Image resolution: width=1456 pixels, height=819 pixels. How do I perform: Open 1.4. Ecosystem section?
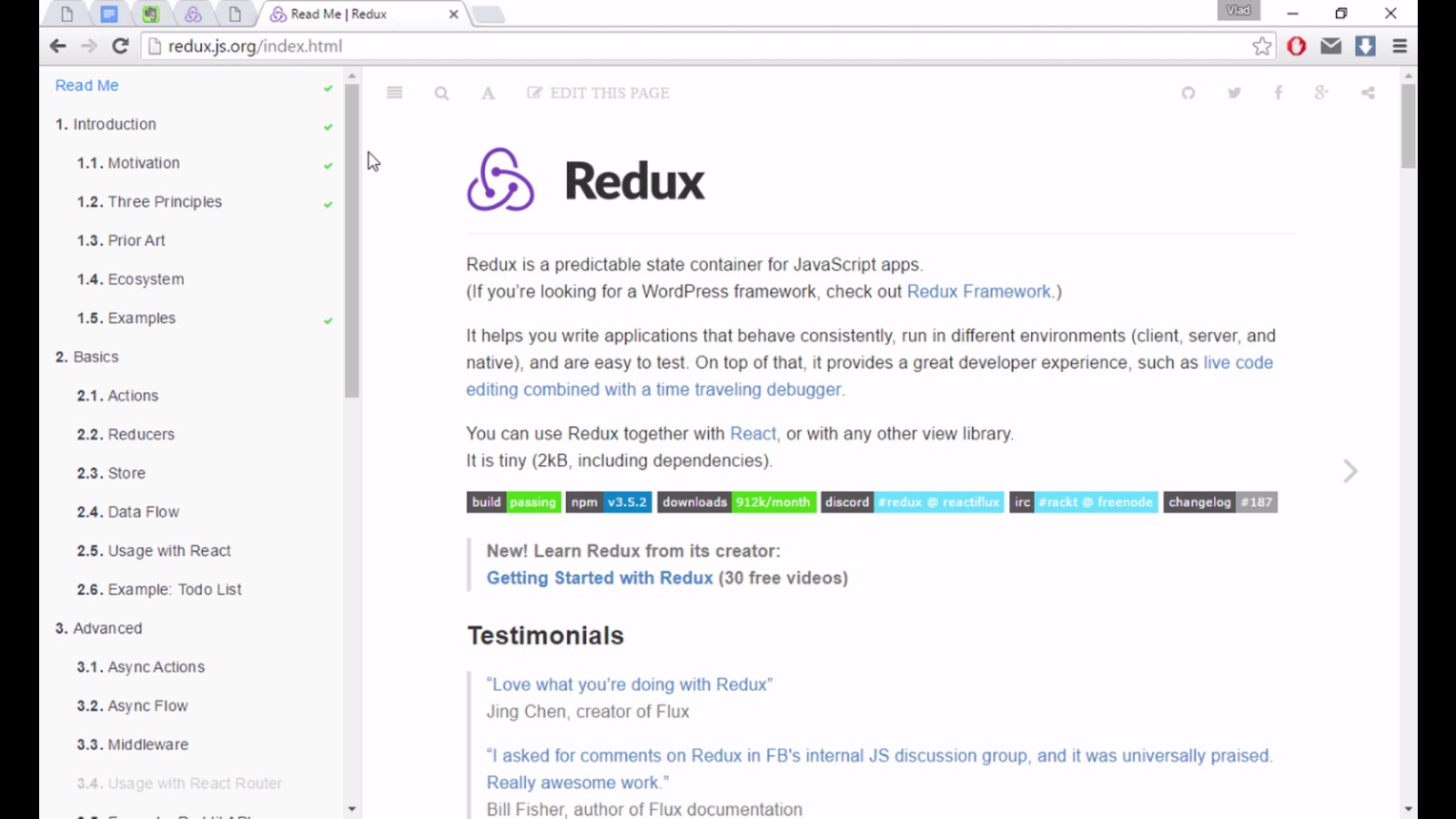tap(130, 279)
